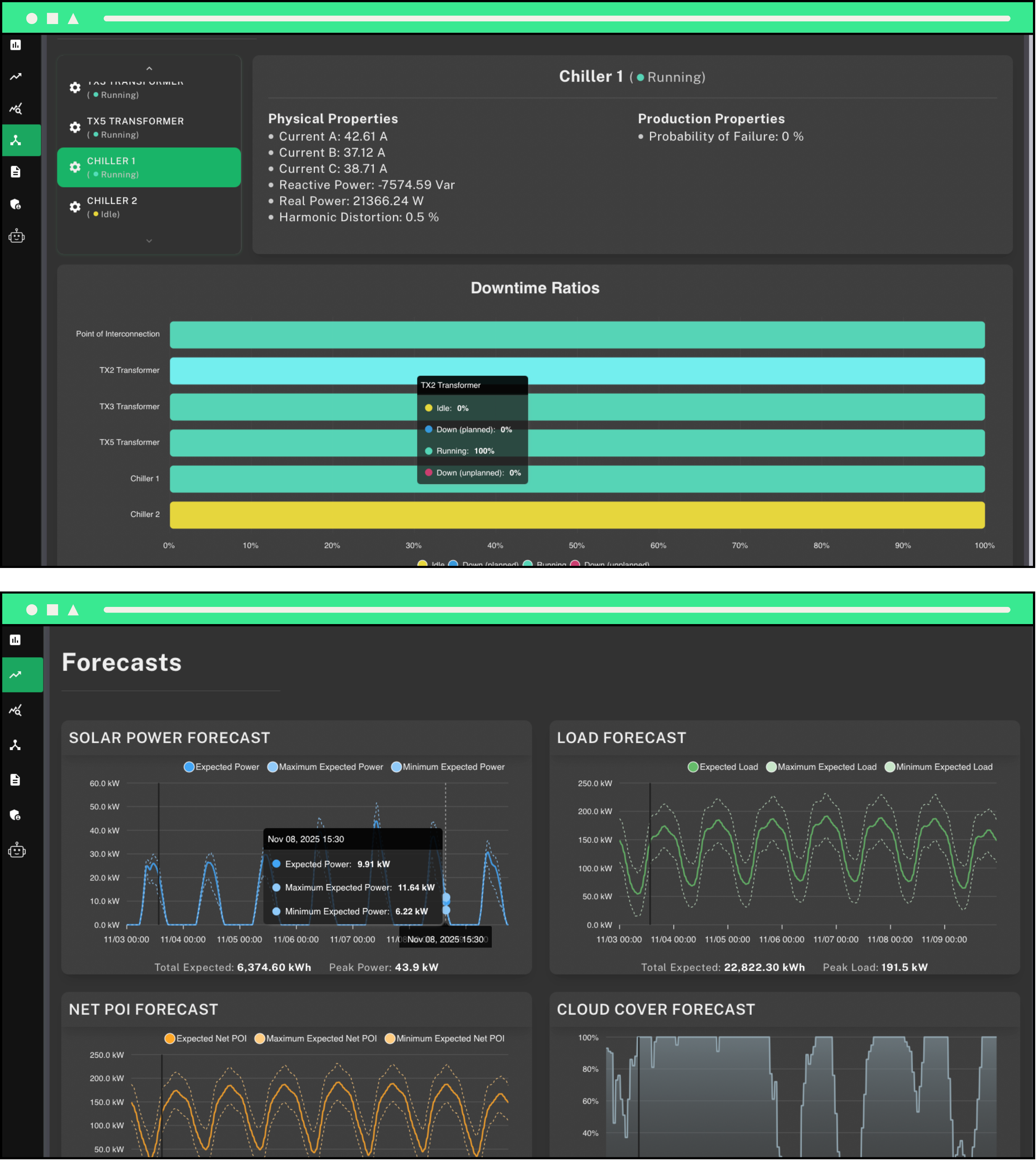1036x1160 pixels.
Task: Open dashboard icon in the Forecasts window sidebar
Action: click(x=15, y=640)
